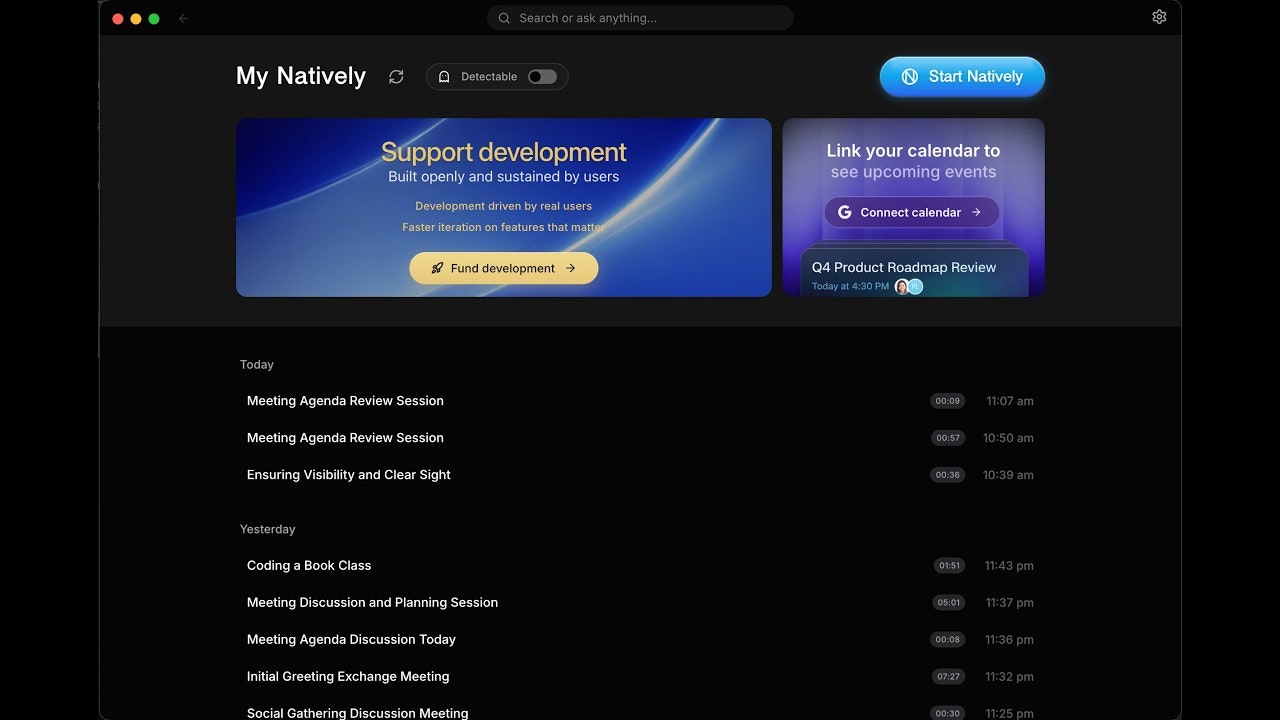The width and height of the screenshot is (1280, 720).
Task: Click the 11:37 pm timestamp
Action: 1009,603
